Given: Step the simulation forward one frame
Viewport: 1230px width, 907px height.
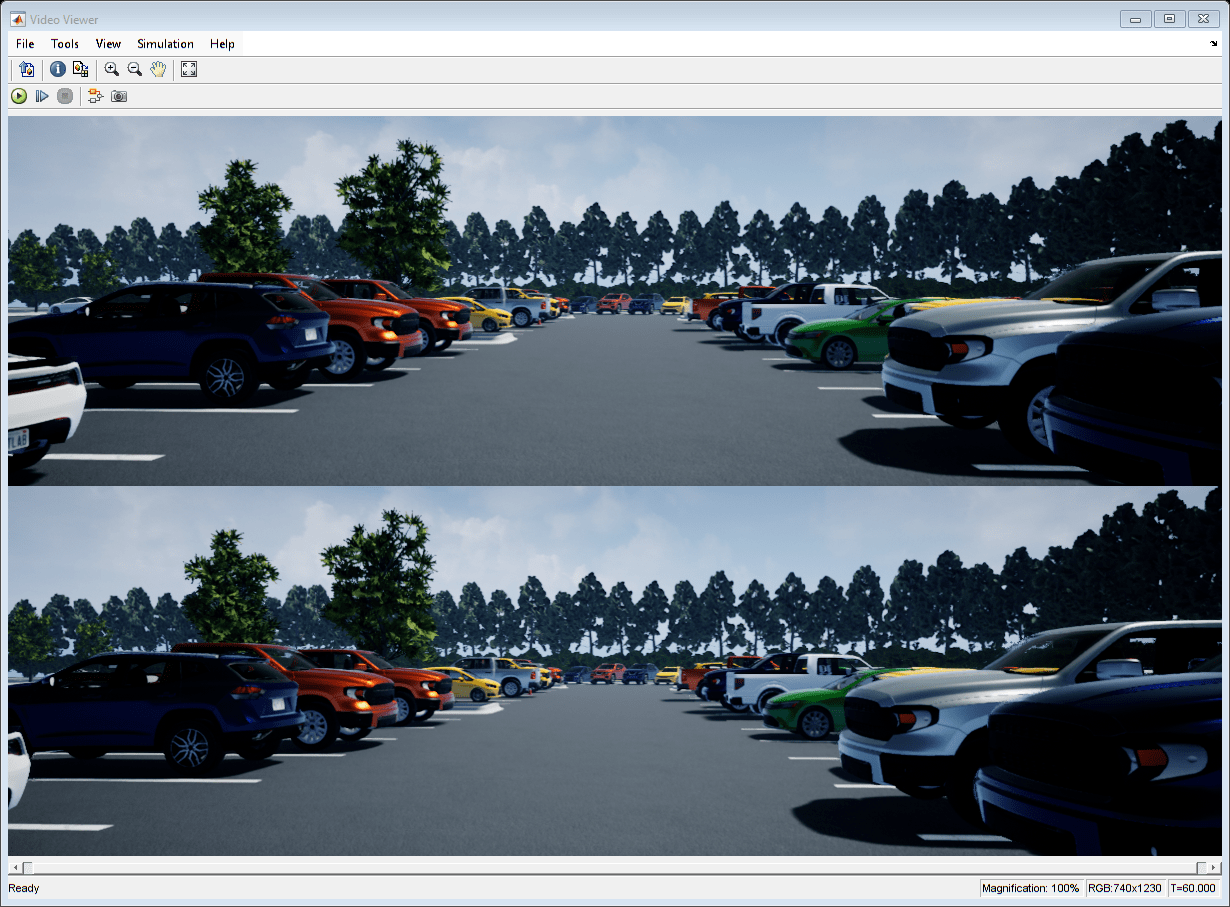Looking at the screenshot, I should pyautogui.click(x=42, y=96).
